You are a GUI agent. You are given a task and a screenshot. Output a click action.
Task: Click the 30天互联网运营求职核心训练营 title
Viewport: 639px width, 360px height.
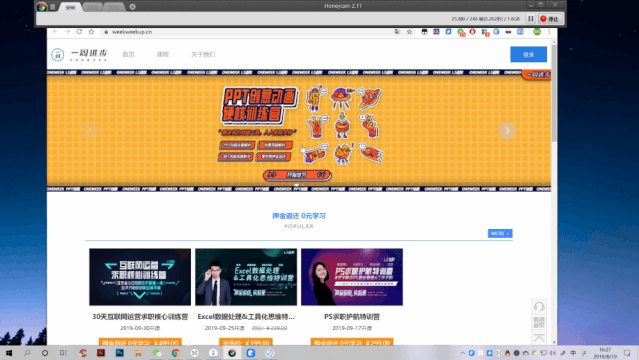click(x=140, y=316)
